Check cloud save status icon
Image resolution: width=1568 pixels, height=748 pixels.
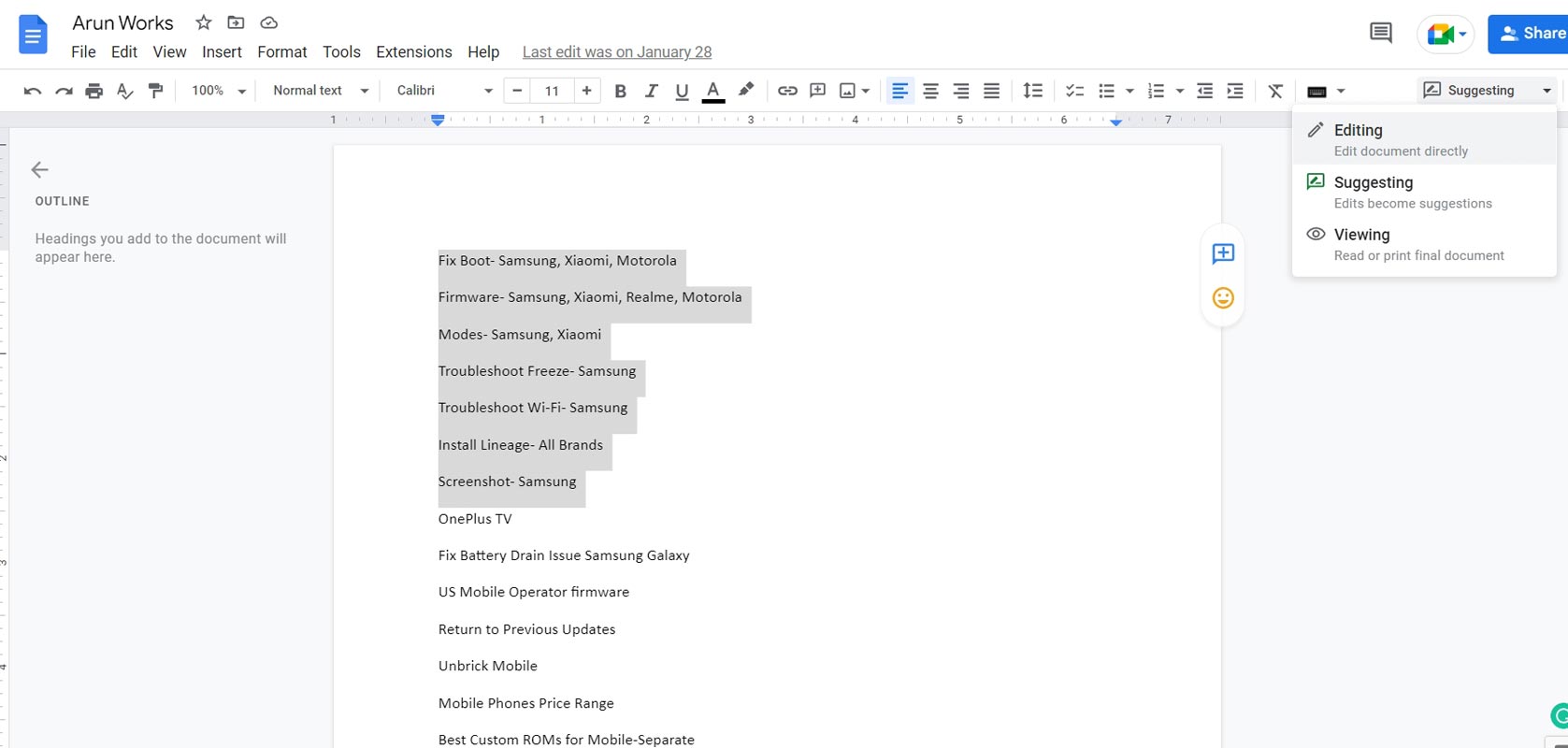tap(268, 22)
